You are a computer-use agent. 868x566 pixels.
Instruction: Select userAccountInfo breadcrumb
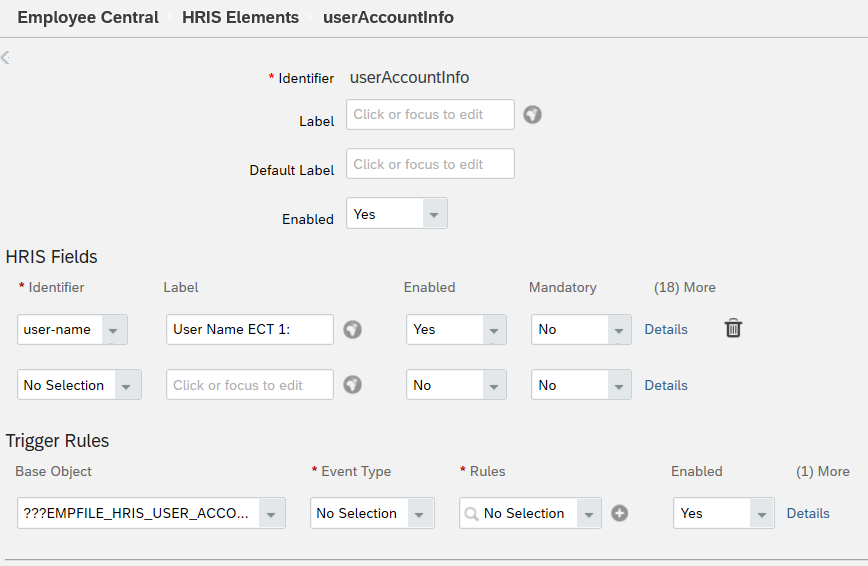389,17
